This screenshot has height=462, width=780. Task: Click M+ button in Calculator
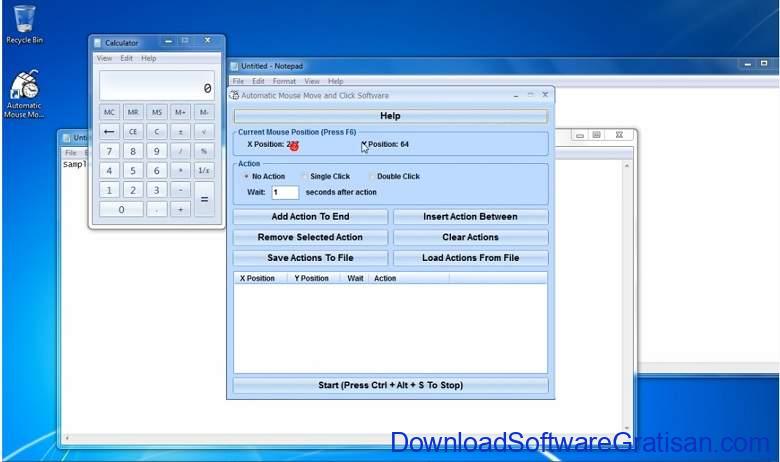click(180, 112)
